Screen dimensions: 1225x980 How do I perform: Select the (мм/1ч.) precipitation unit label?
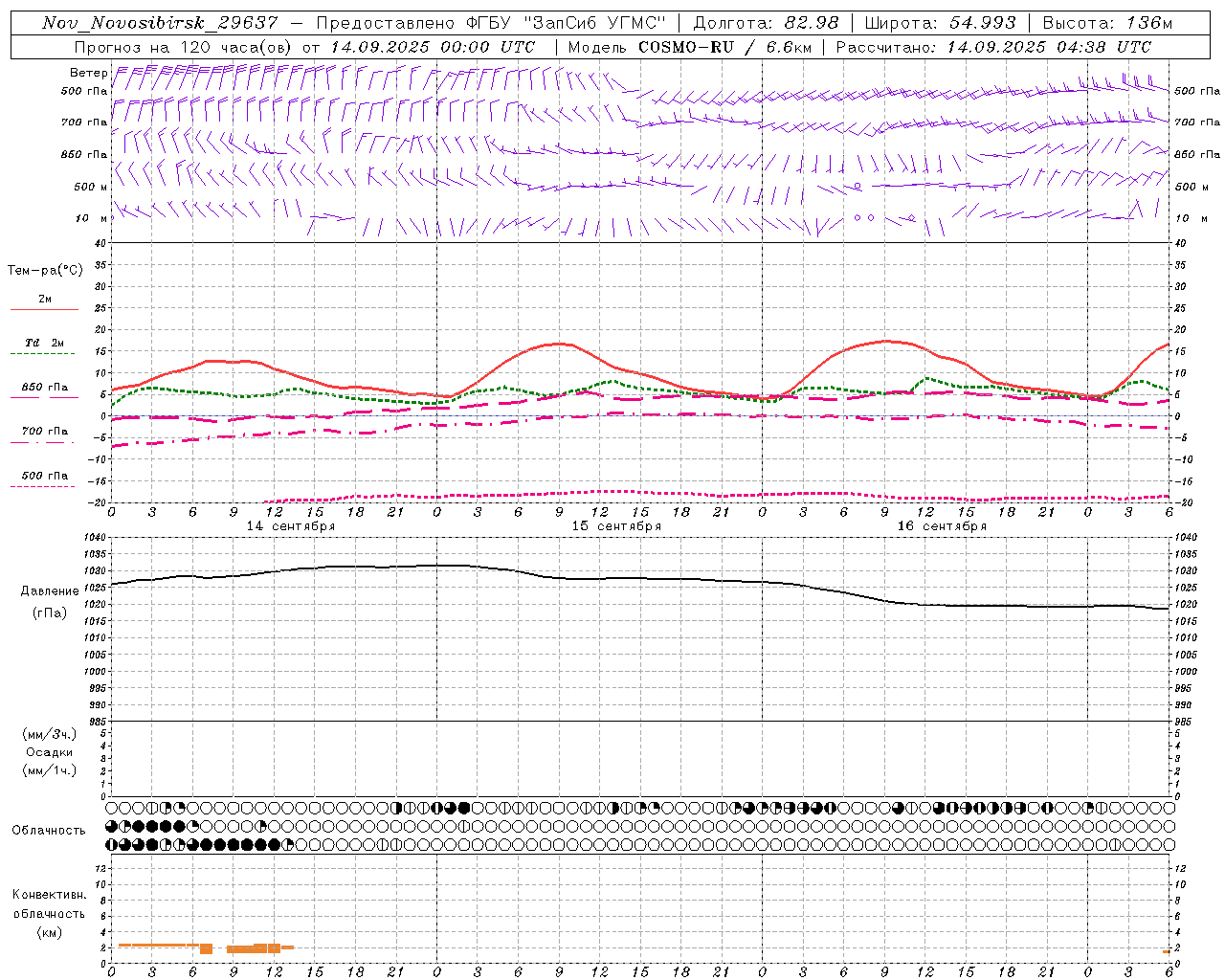tap(50, 770)
